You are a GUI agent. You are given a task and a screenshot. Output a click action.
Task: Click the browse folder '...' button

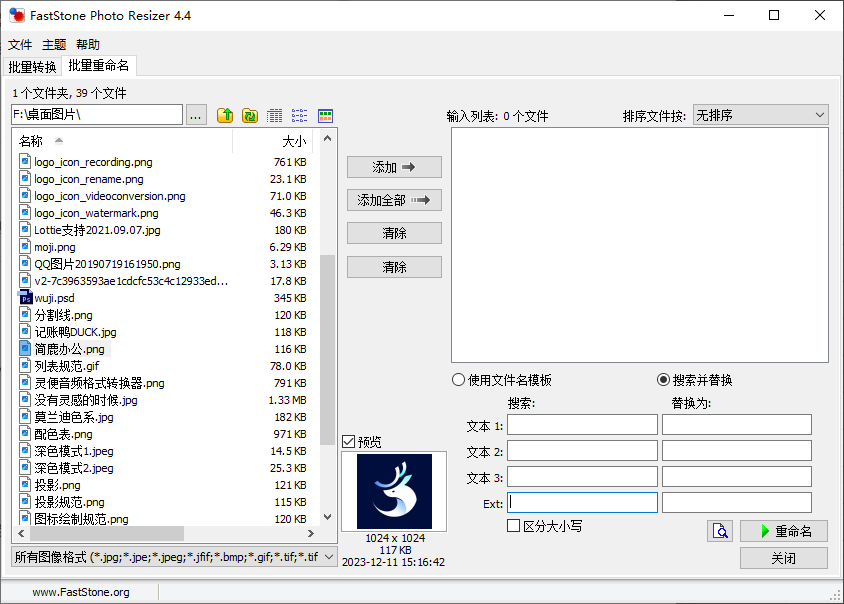click(x=196, y=115)
